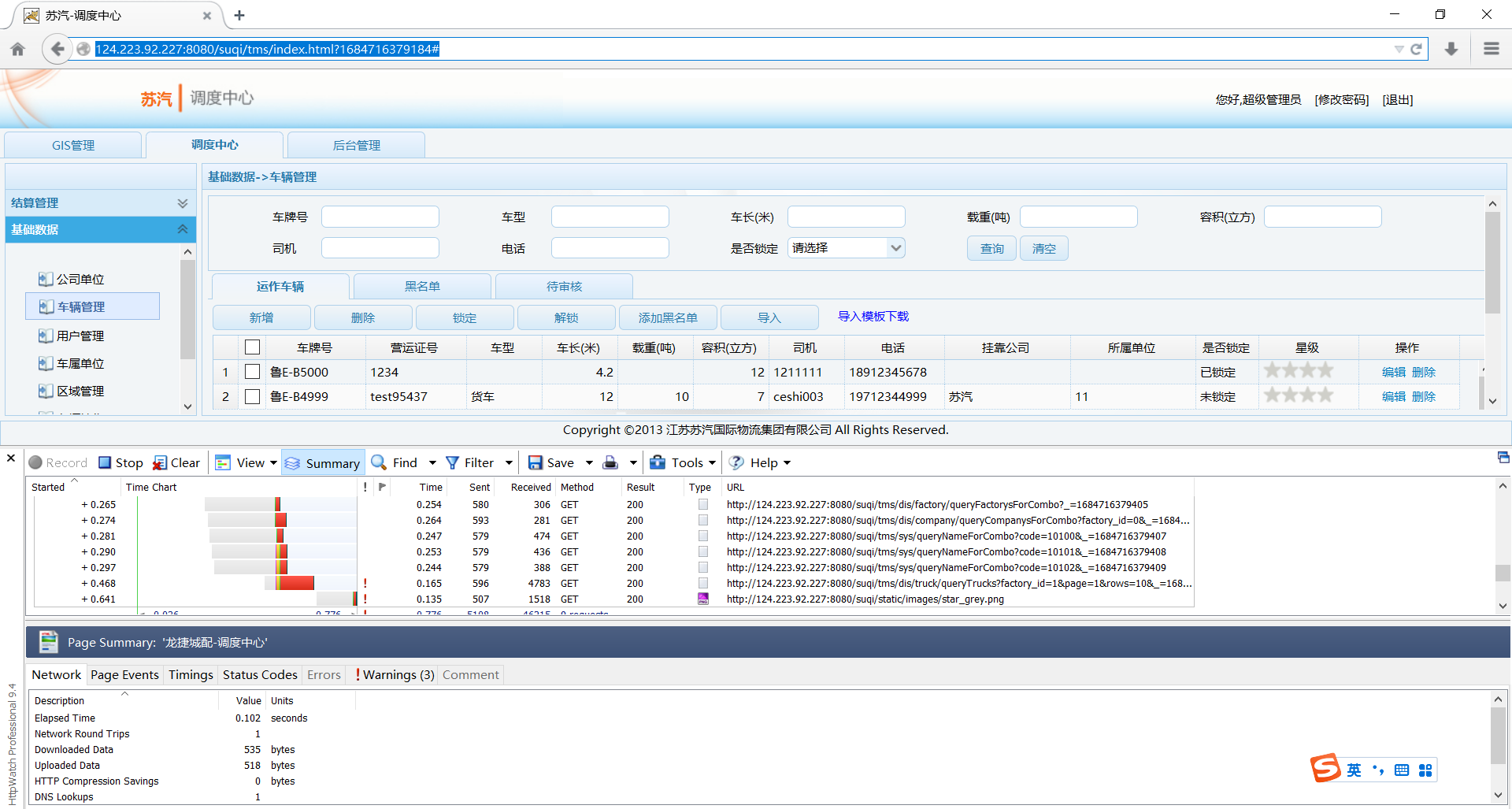
Task: Click the [修改密码] link
Action: click(1342, 99)
